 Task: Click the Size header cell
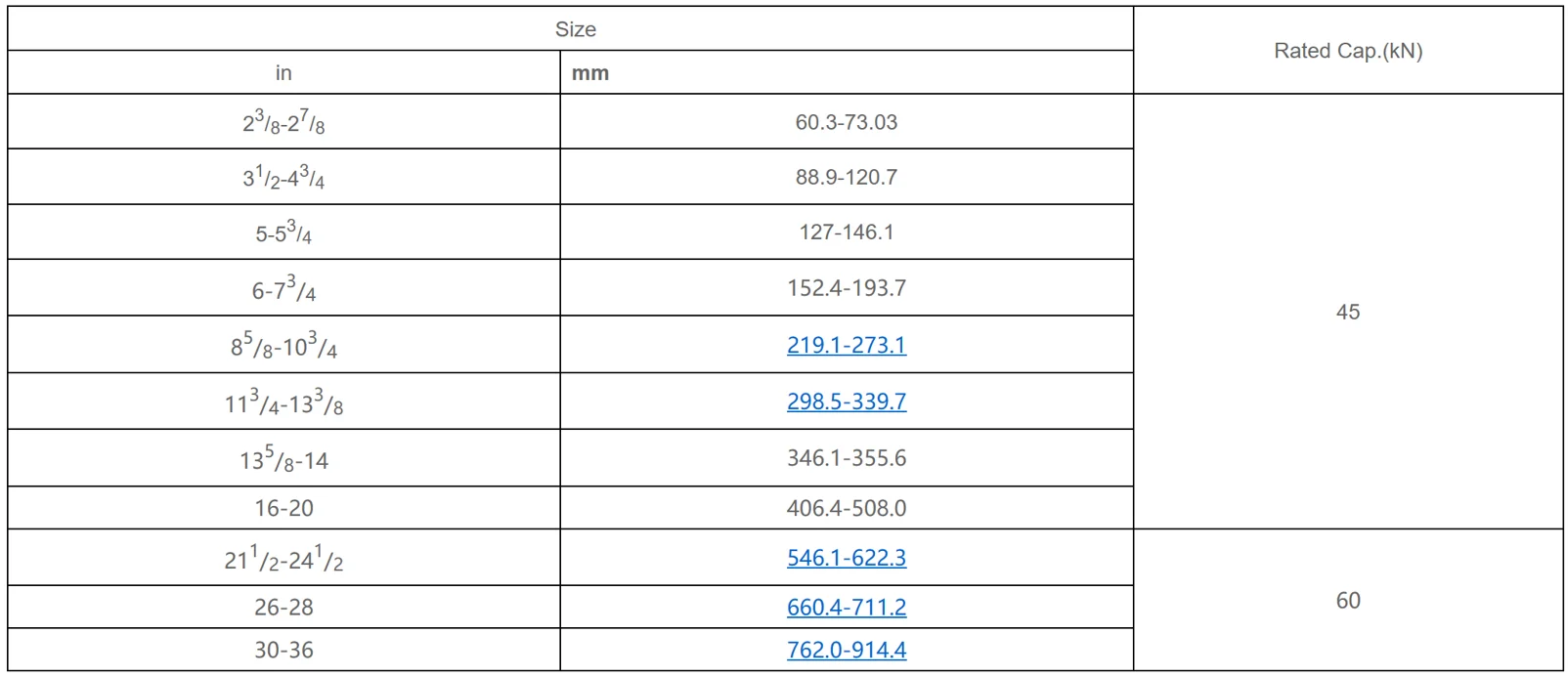(x=575, y=29)
